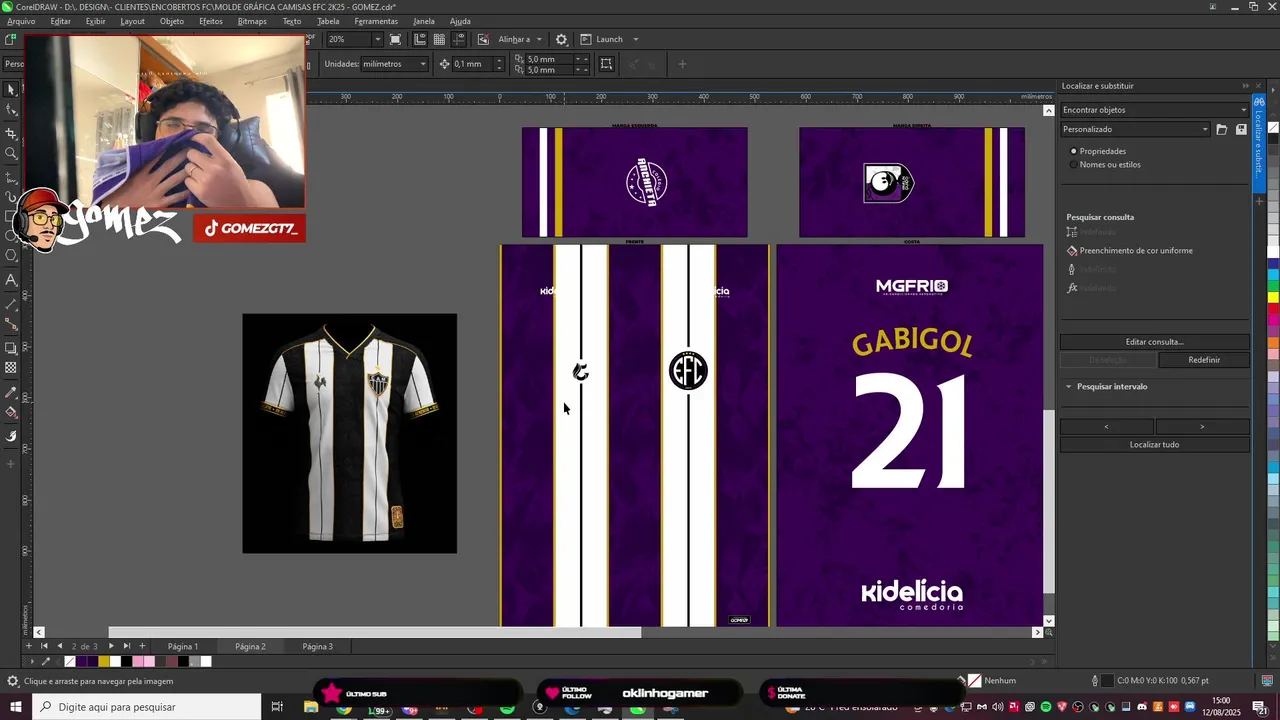Select the Freehand drawing tool
The height and width of the screenshot is (720, 1280).
point(11,176)
